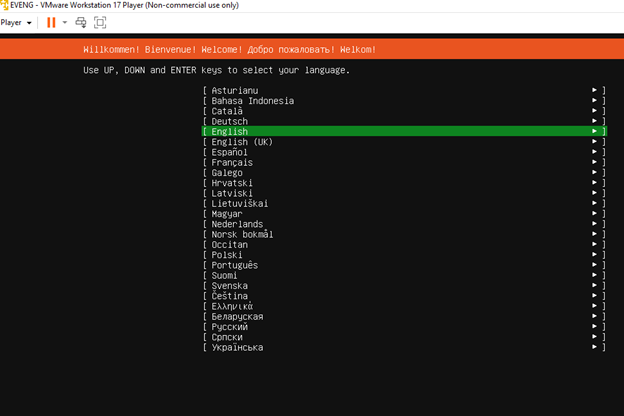The width and height of the screenshot is (624, 416).
Task: Choose Ελληνικά from the list
Action: 232,306
